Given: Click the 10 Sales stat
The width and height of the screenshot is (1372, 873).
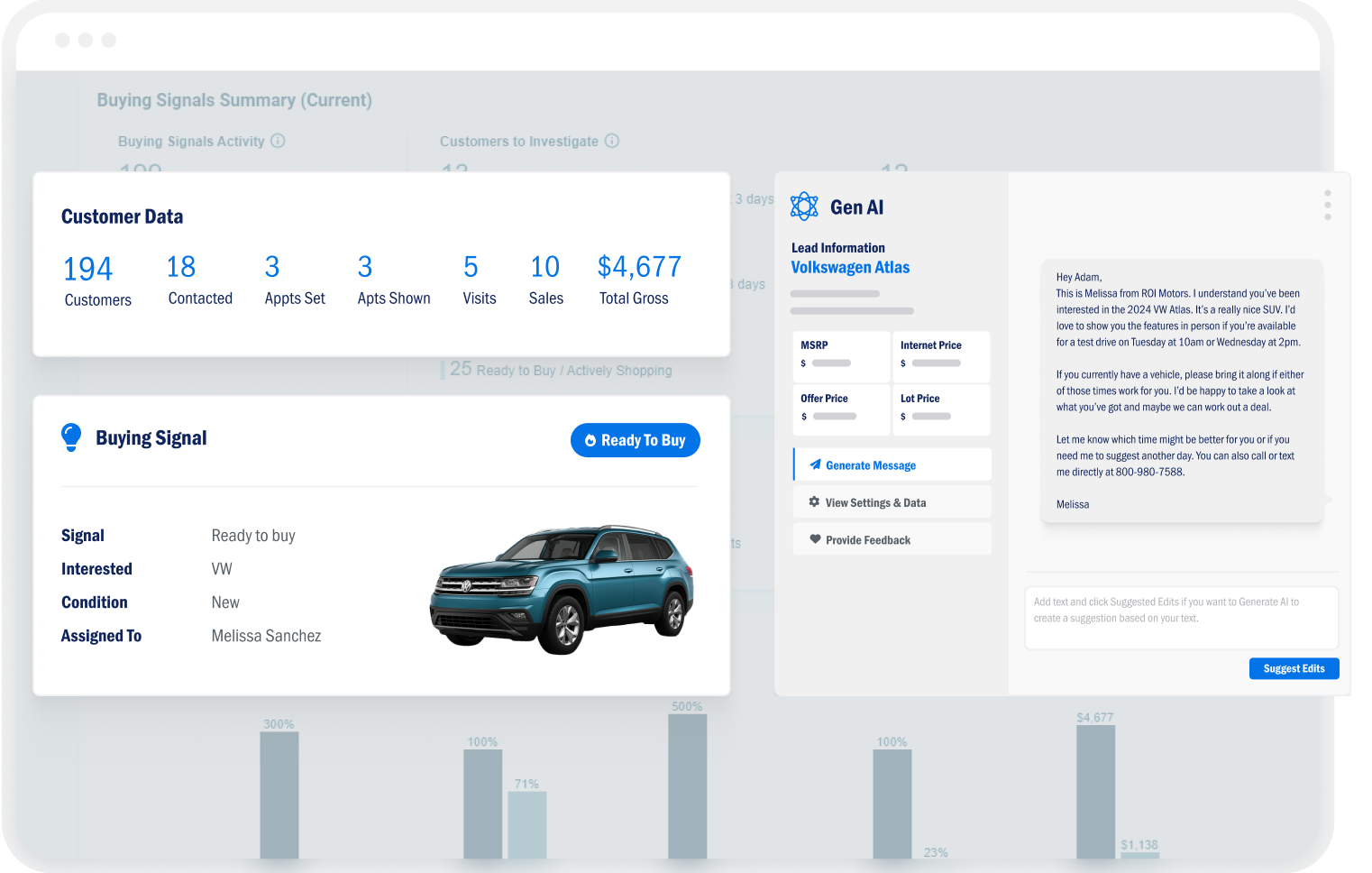Looking at the screenshot, I should coord(546,280).
